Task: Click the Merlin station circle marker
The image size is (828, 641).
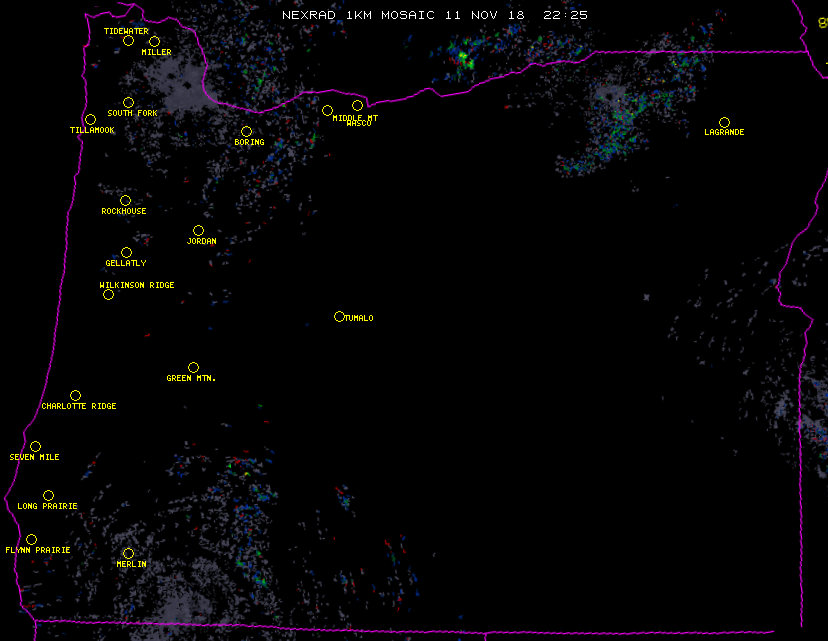Action: pyautogui.click(x=128, y=553)
